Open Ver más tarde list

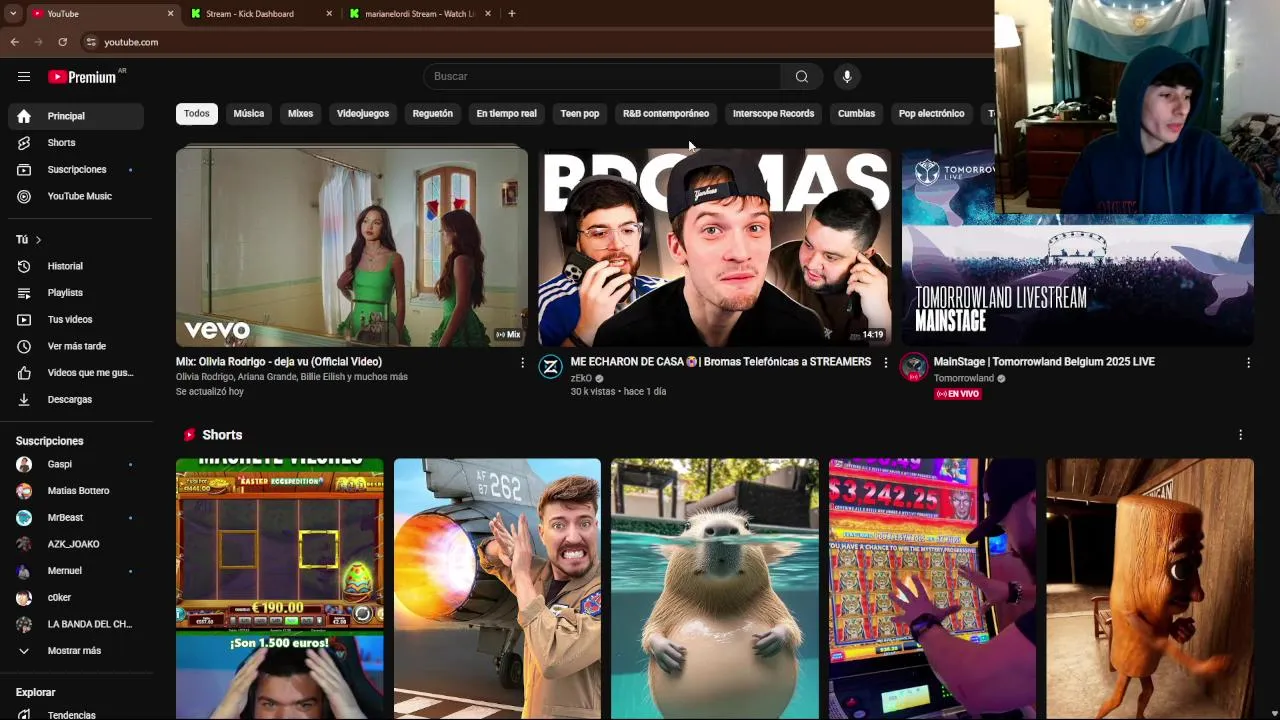pos(76,346)
